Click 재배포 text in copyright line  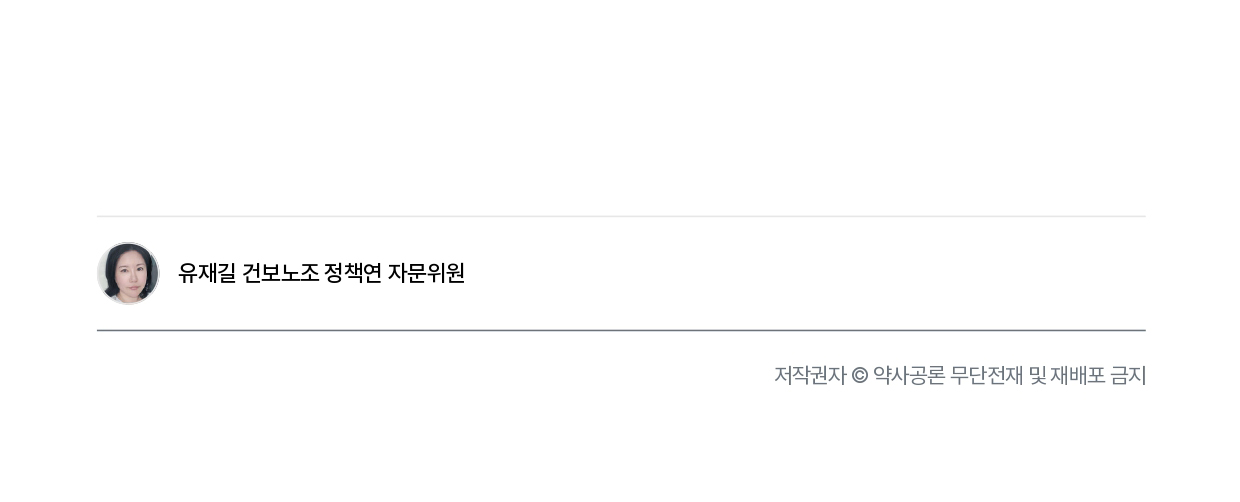tap(1078, 376)
